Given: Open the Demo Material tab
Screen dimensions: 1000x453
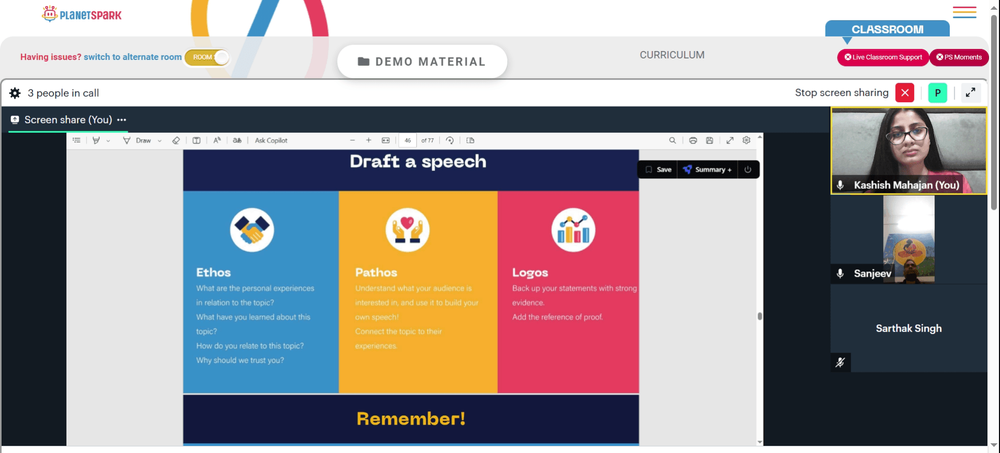Looking at the screenshot, I should (x=422, y=62).
